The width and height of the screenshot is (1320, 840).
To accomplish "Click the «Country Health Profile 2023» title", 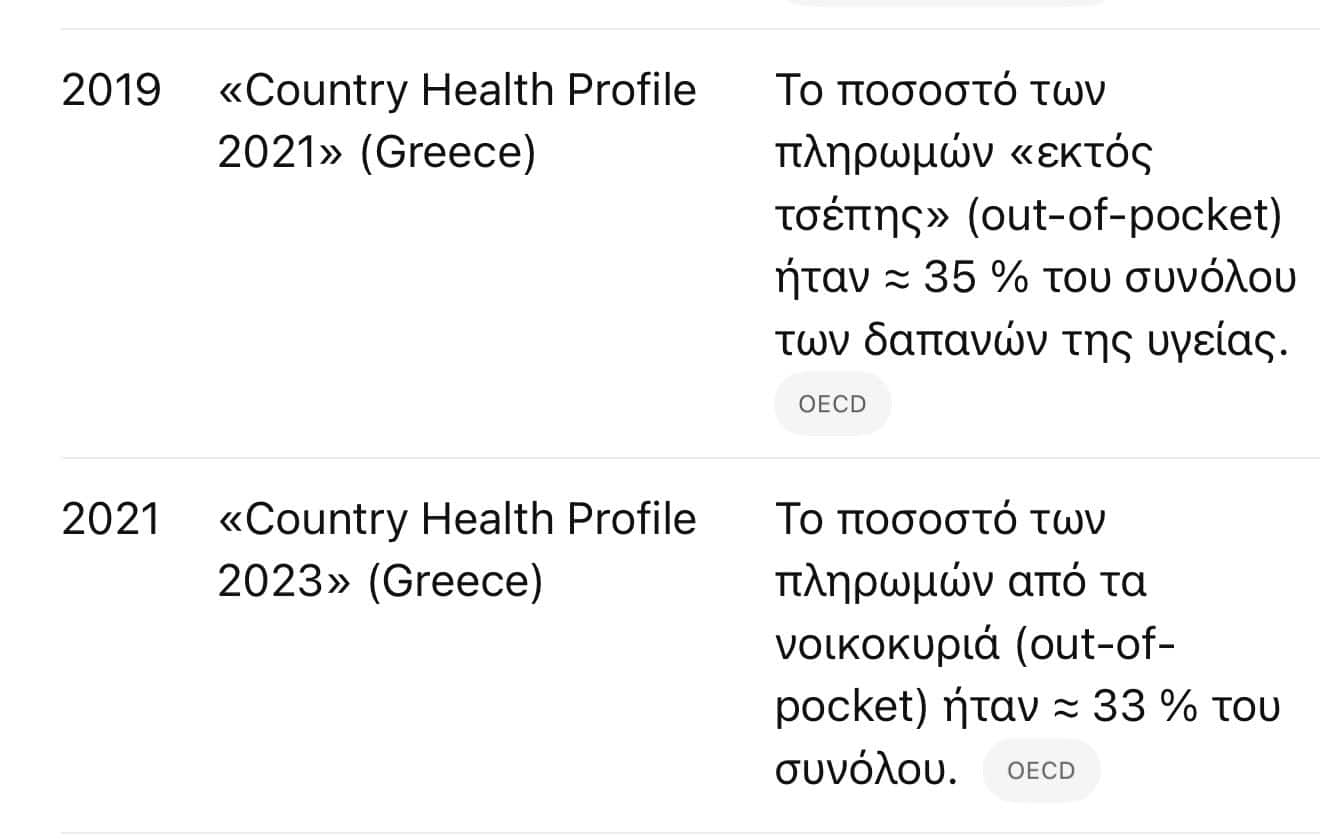I will coord(457,551).
